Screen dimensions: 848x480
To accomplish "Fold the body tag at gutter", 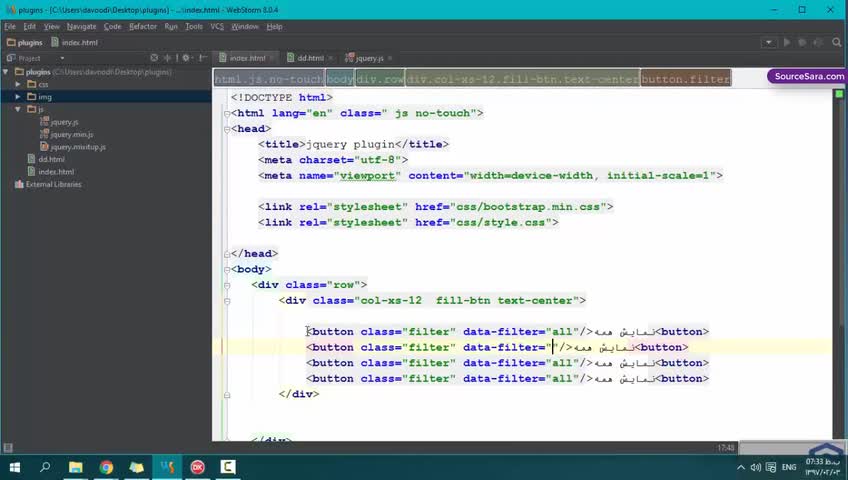I will coord(227,270).
